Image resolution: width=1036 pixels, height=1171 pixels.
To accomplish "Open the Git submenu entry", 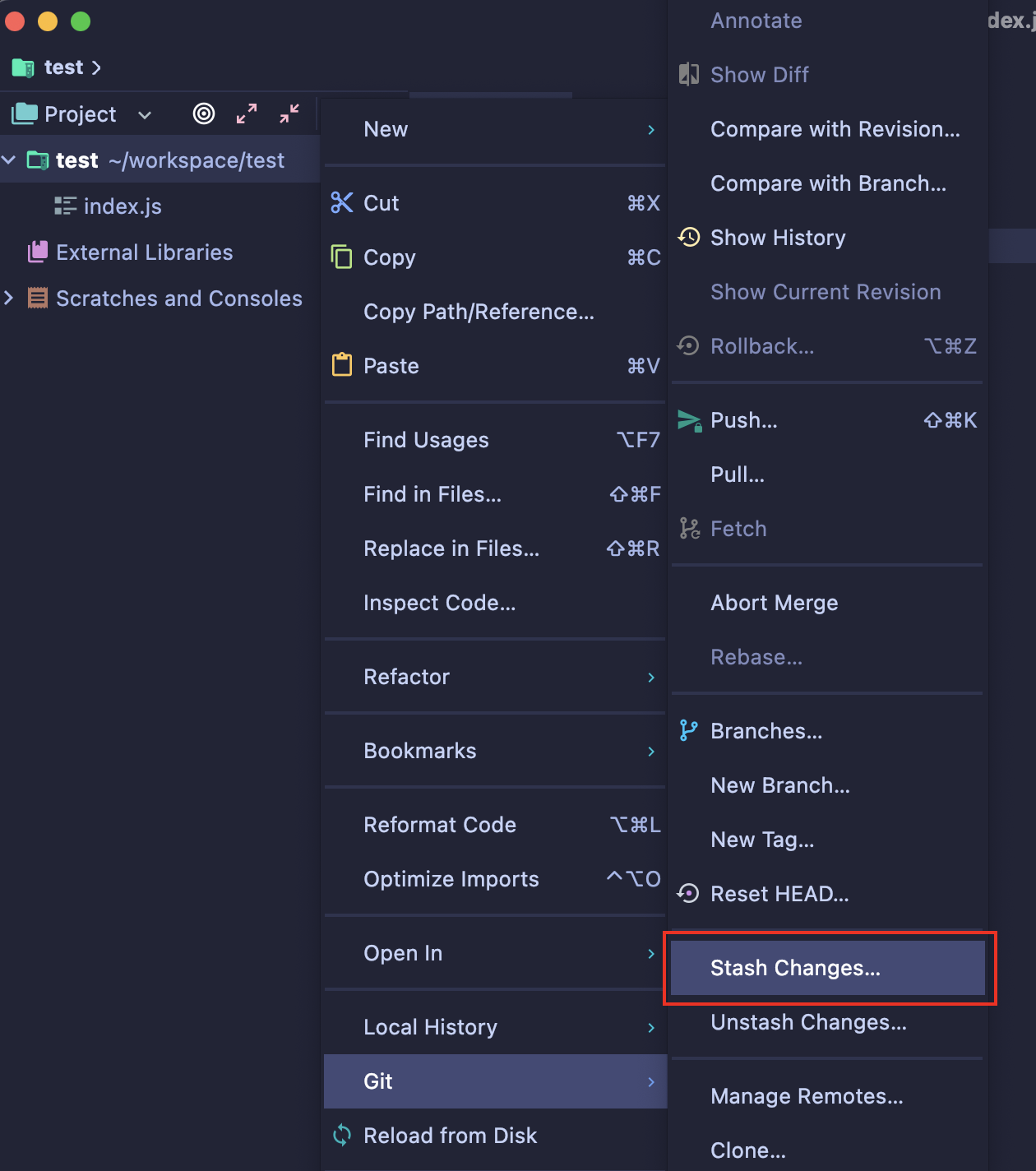I will click(x=378, y=1081).
